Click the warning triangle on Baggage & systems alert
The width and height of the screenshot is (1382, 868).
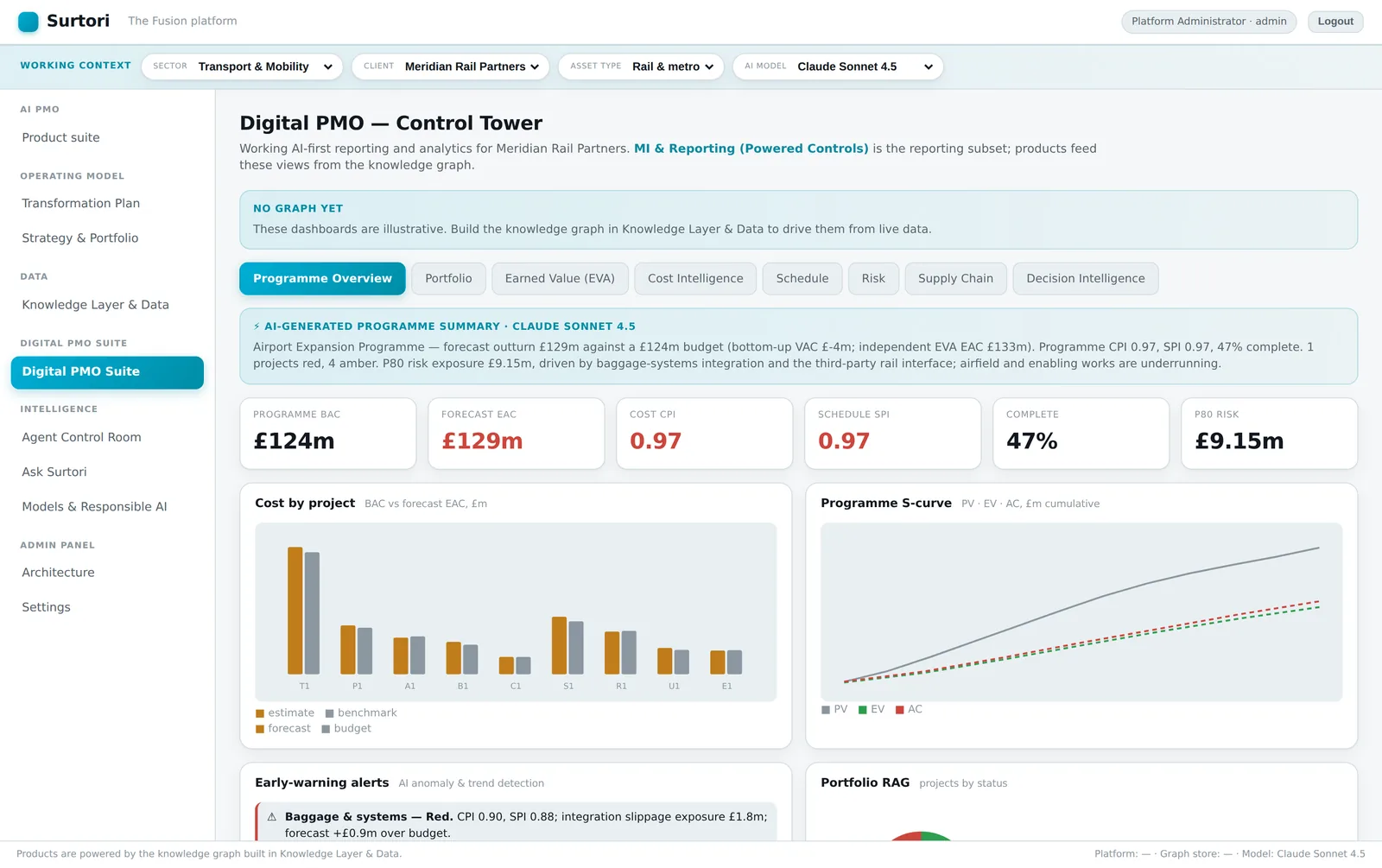click(272, 817)
